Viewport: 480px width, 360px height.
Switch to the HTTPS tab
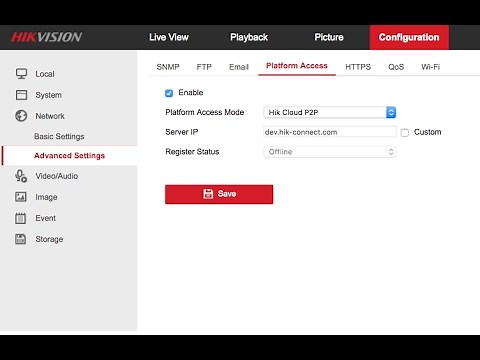358,67
